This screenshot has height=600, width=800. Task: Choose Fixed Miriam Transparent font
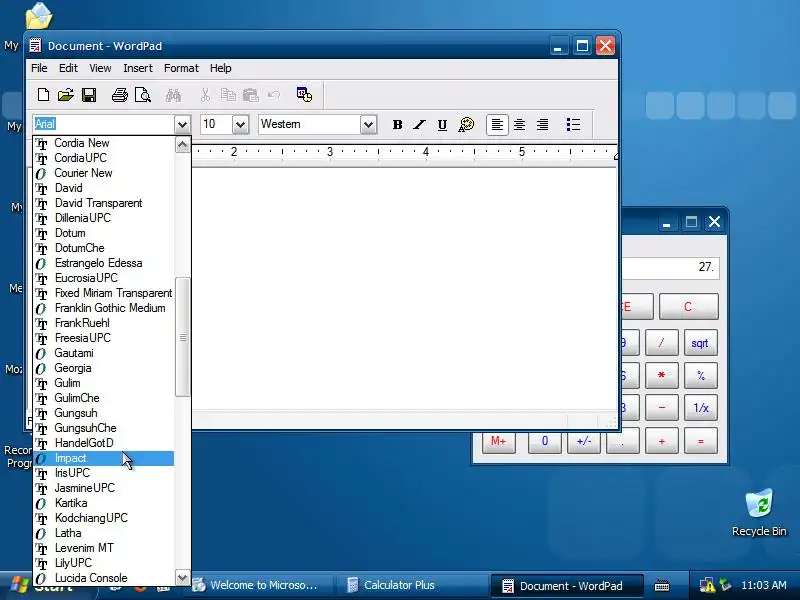tap(104, 293)
